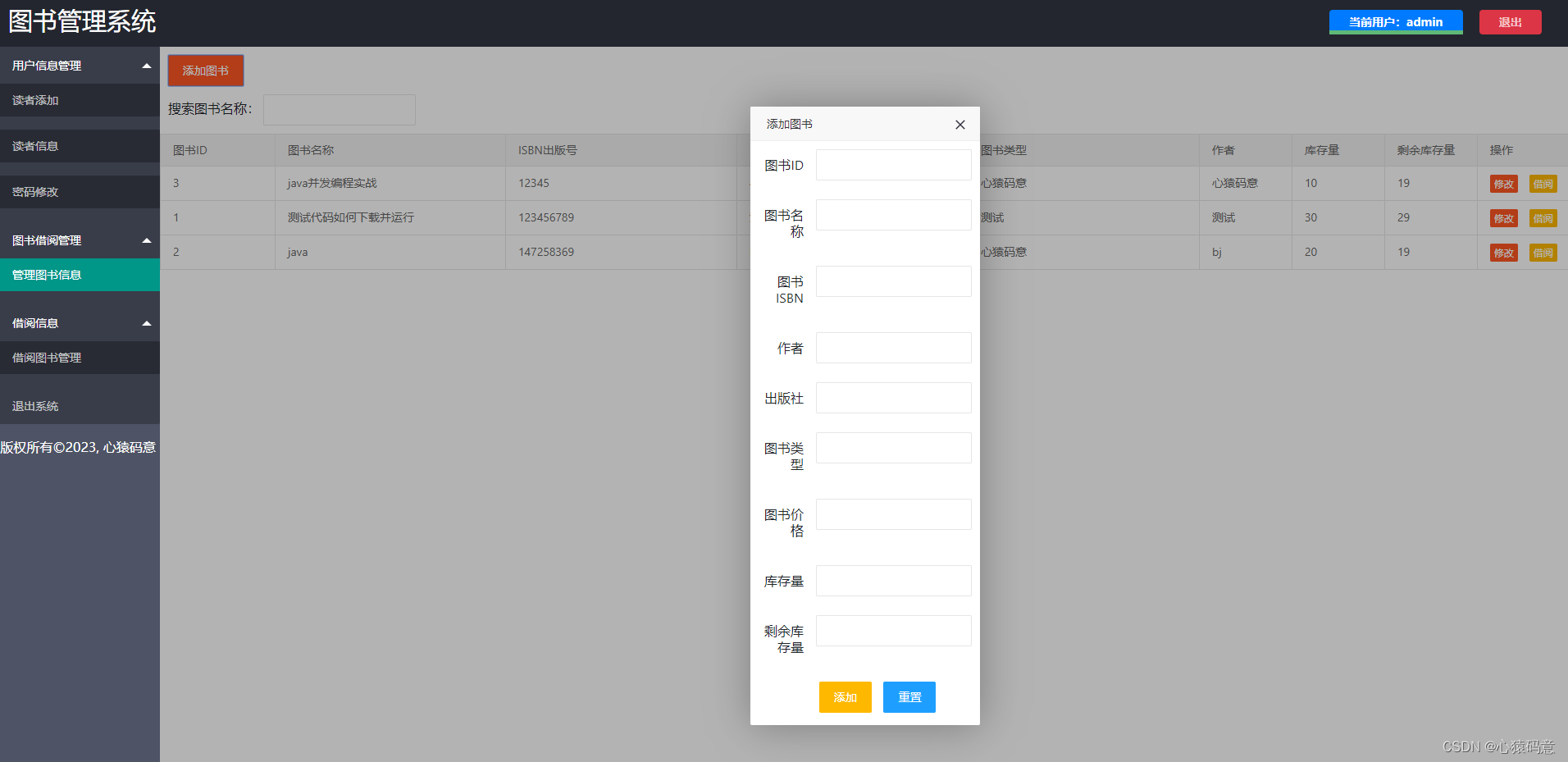Focus the 图书ISBN input field
The width and height of the screenshot is (1568, 762).
894,281
